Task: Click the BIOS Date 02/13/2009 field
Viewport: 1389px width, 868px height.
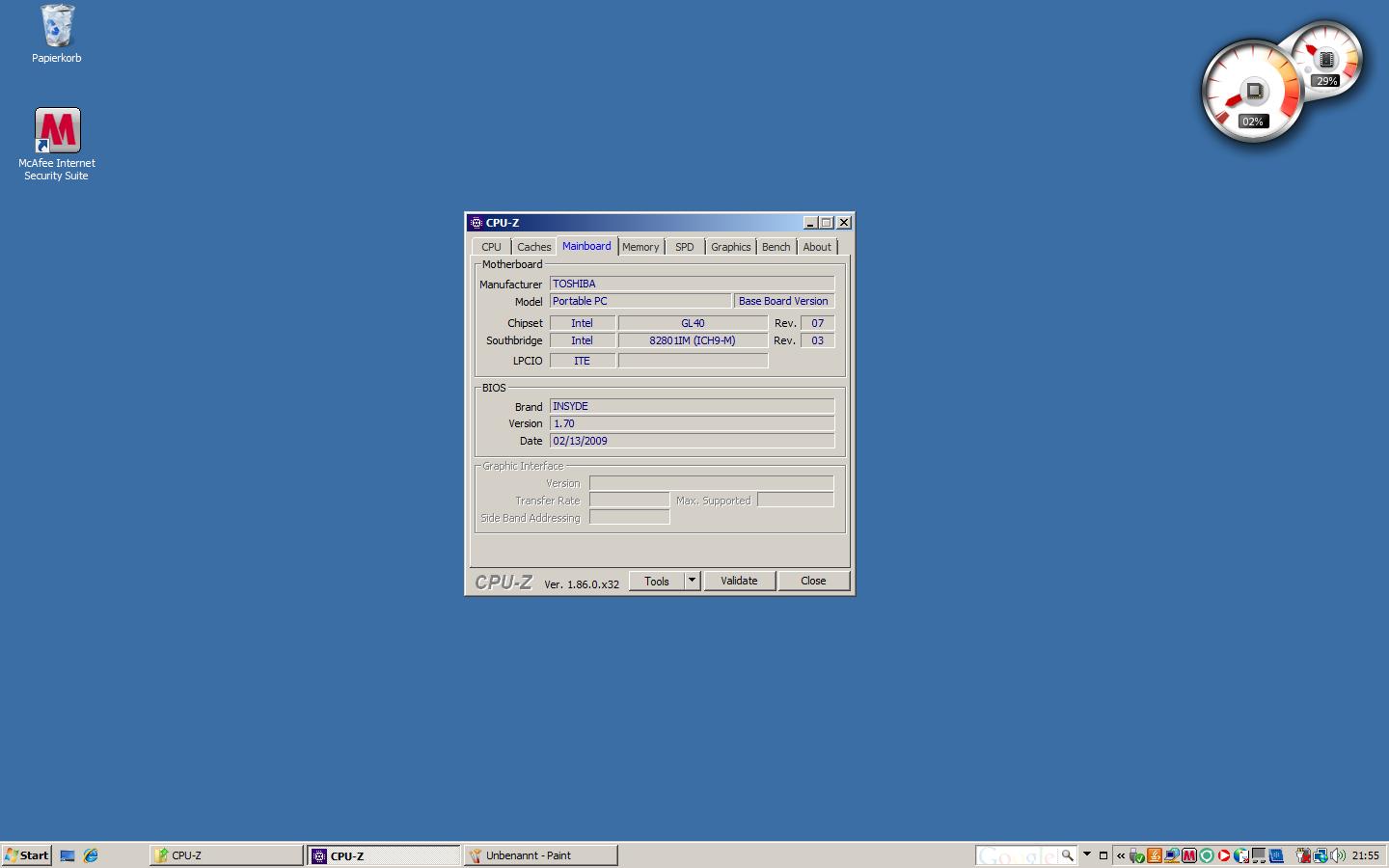Action: tap(692, 441)
